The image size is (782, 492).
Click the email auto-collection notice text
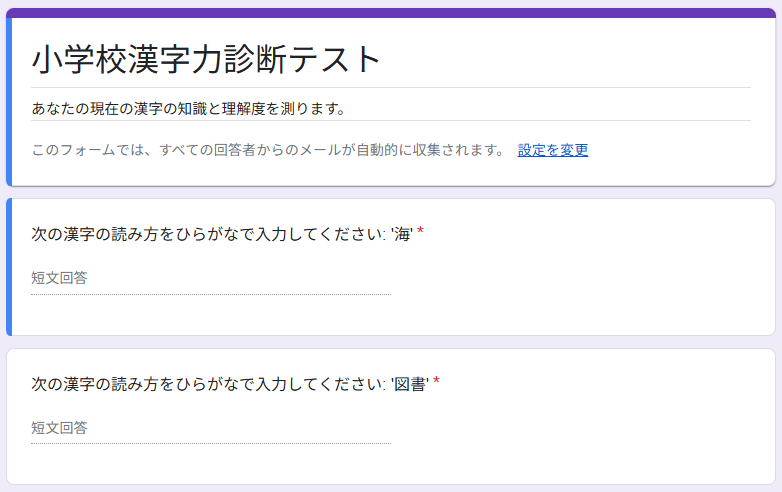(268, 150)
